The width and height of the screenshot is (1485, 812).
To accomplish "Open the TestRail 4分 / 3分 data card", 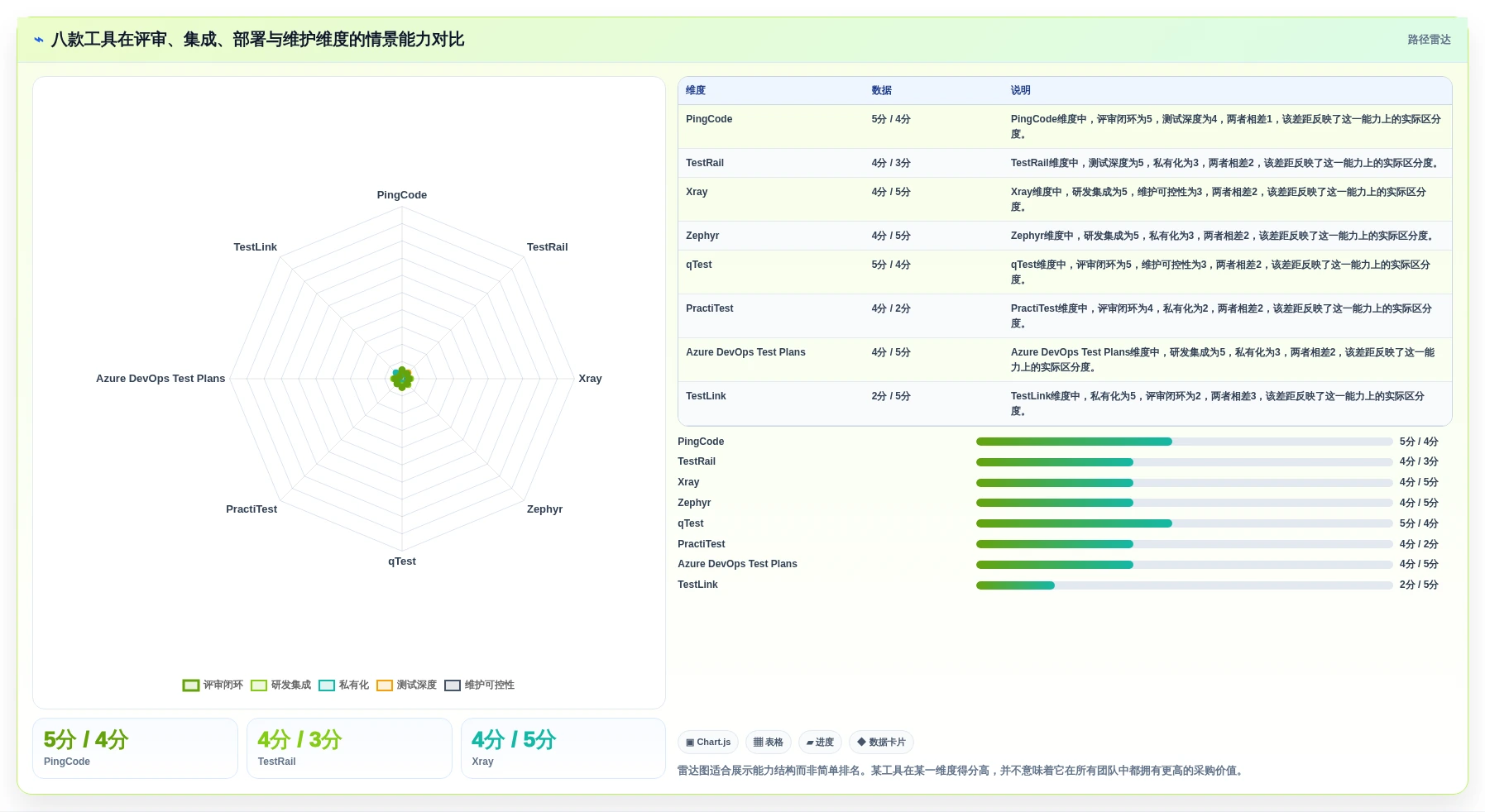I will tap(349, 748).
